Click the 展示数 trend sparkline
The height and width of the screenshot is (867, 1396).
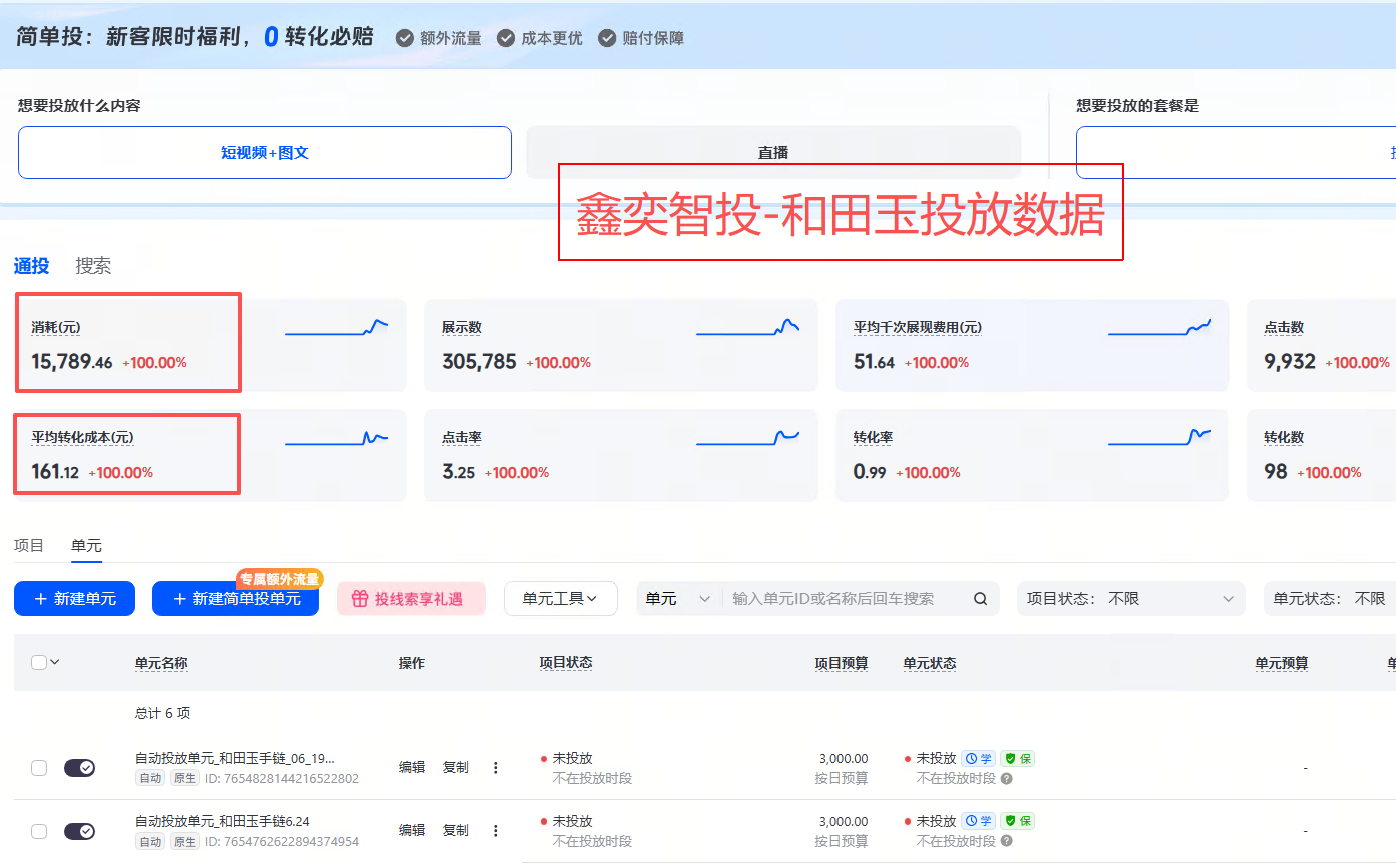pos(747,328)
